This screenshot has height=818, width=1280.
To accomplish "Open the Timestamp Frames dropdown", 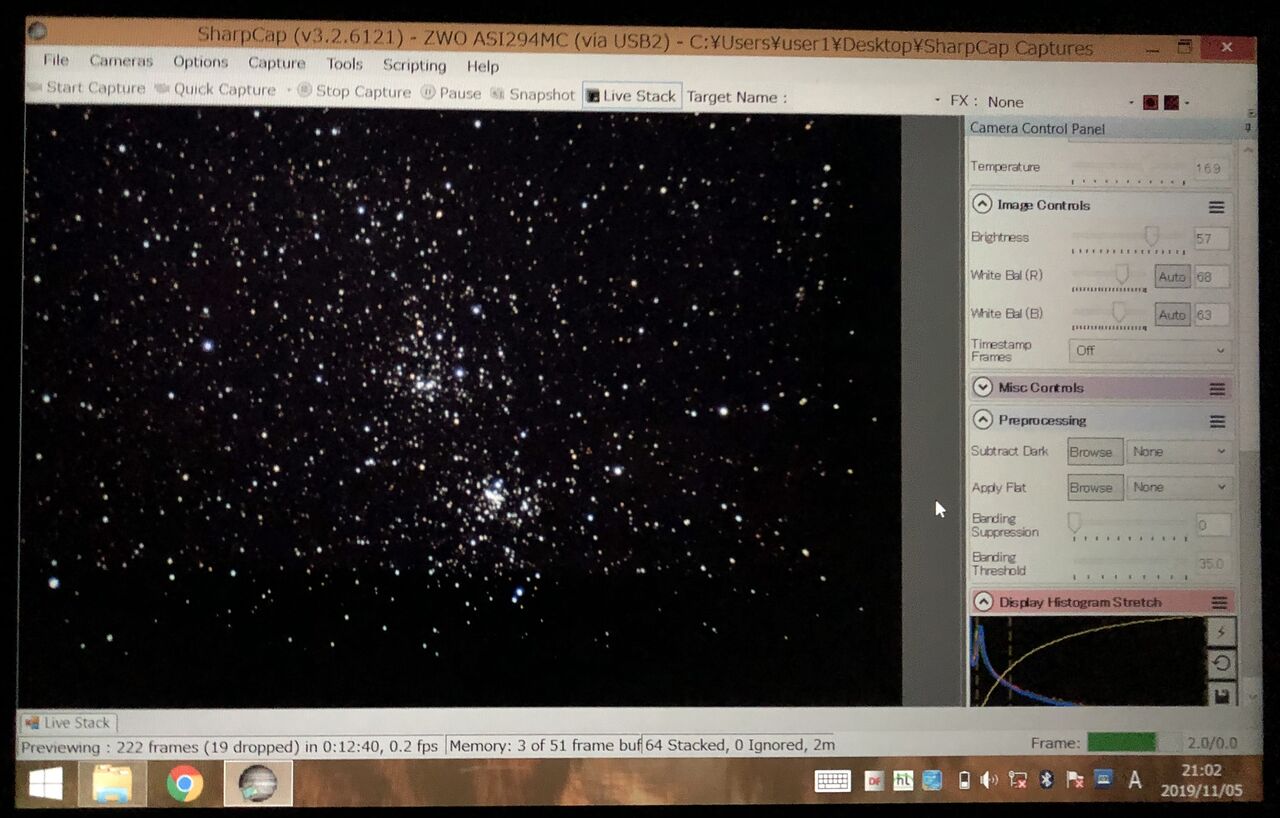I will point(1150,351).
